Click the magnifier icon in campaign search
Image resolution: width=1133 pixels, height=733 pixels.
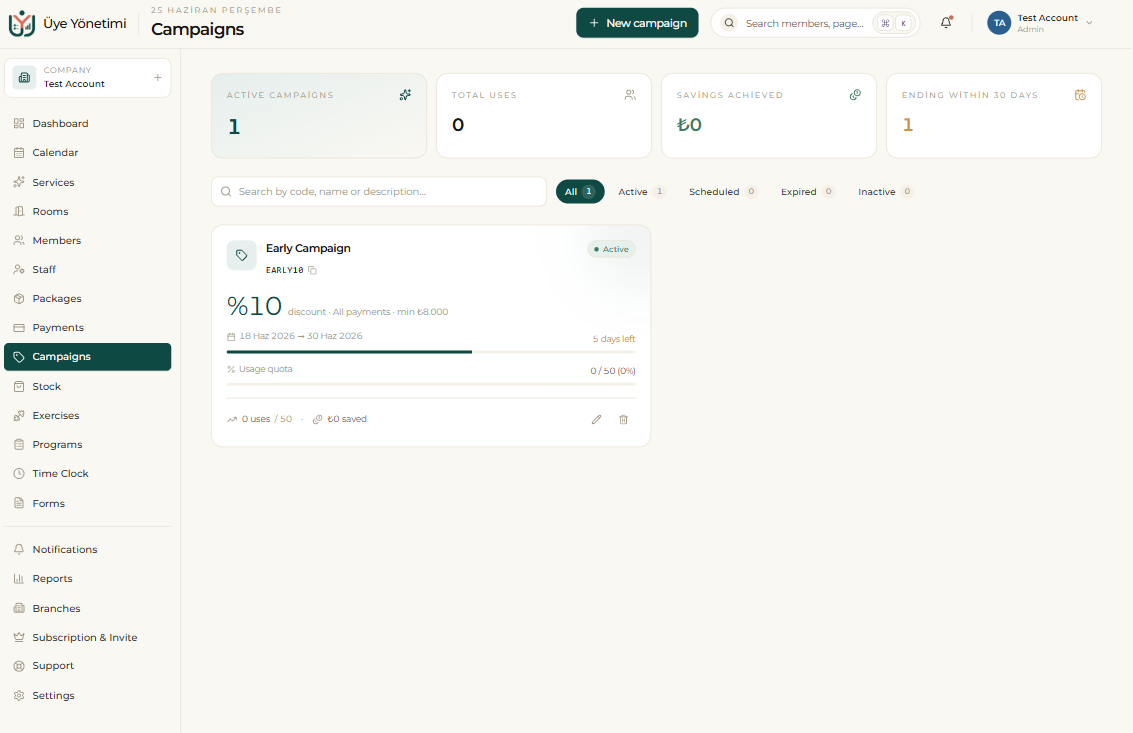[x=226, y=192]
